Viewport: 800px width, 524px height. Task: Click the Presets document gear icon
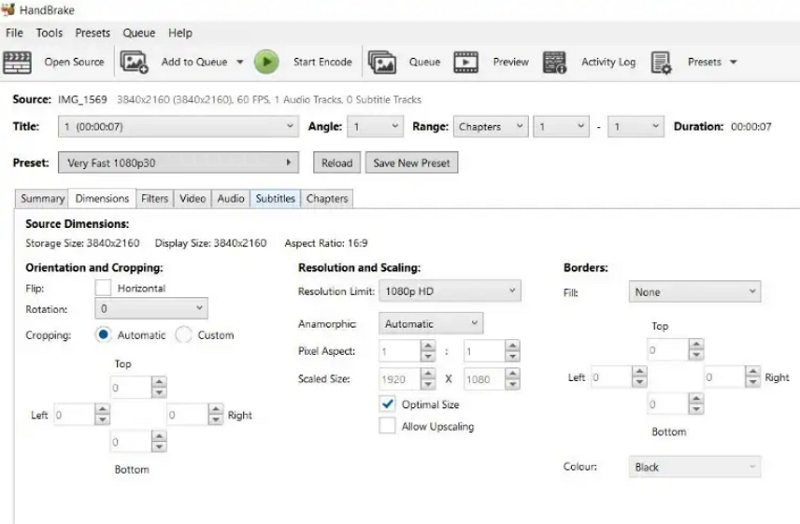[661, 62]
